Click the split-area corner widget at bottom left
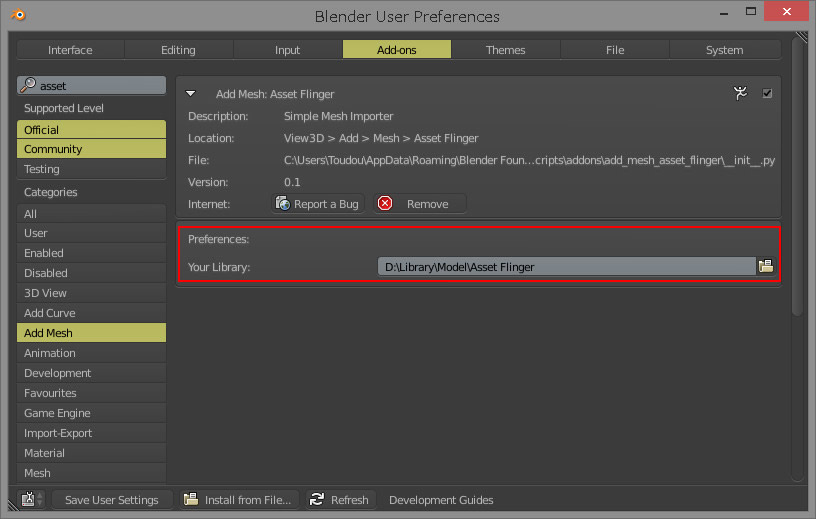 point(14,505)
